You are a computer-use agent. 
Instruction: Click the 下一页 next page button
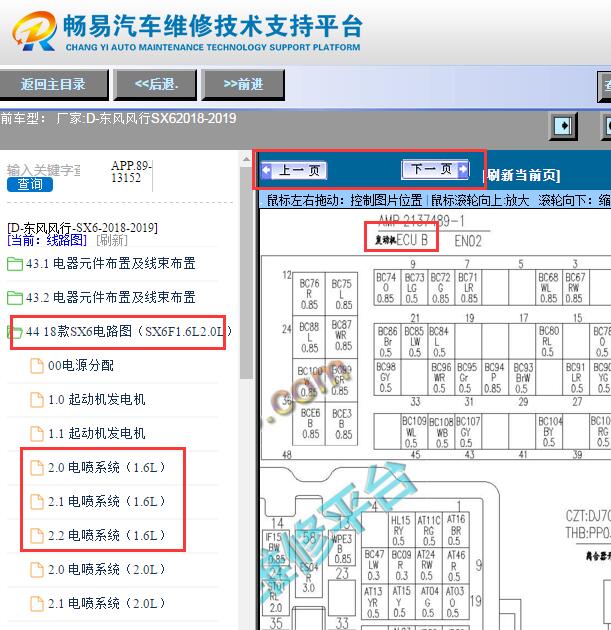coord(435,169)
